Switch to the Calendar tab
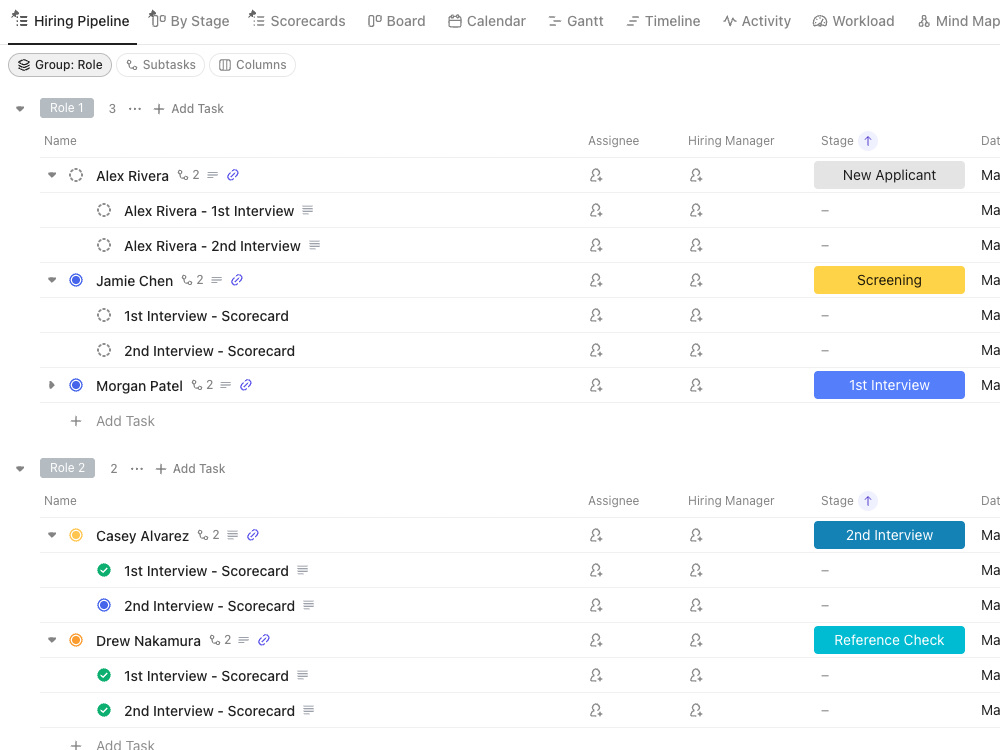Image resolution: width=1000 pixels, height=750 pixels. coord(487,21)
